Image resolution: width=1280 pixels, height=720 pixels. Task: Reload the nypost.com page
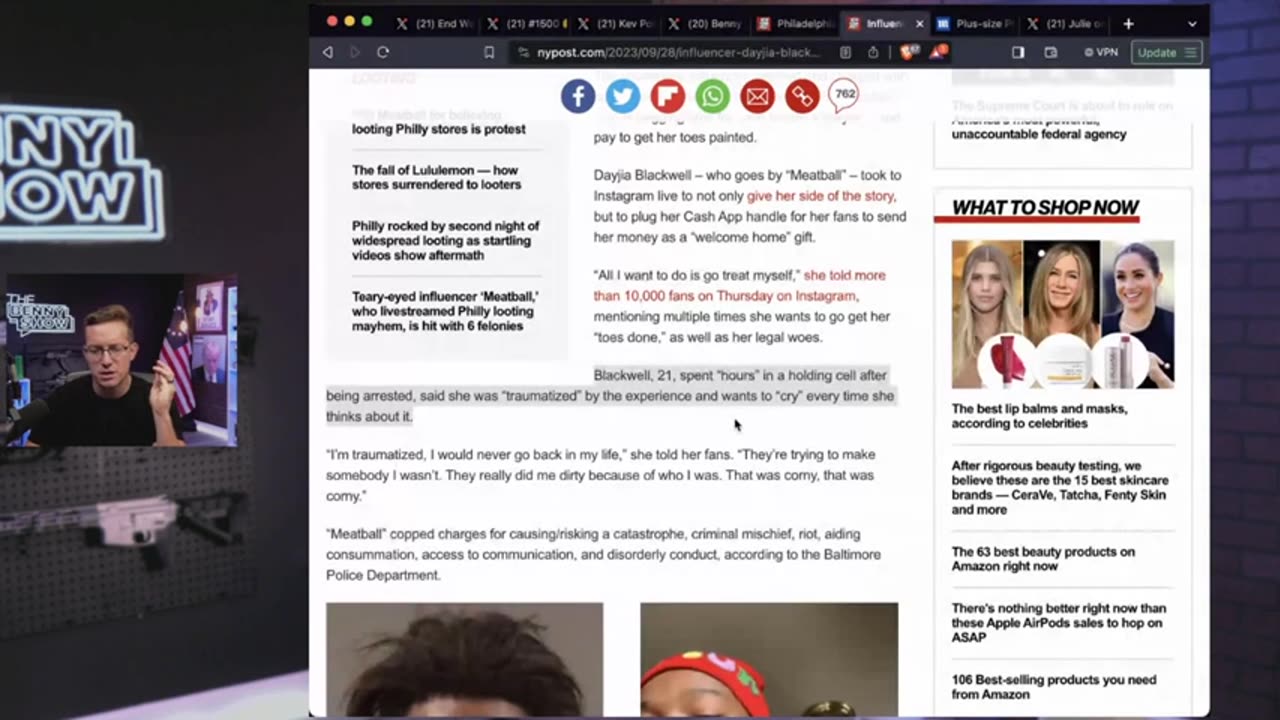pos(383,52)
